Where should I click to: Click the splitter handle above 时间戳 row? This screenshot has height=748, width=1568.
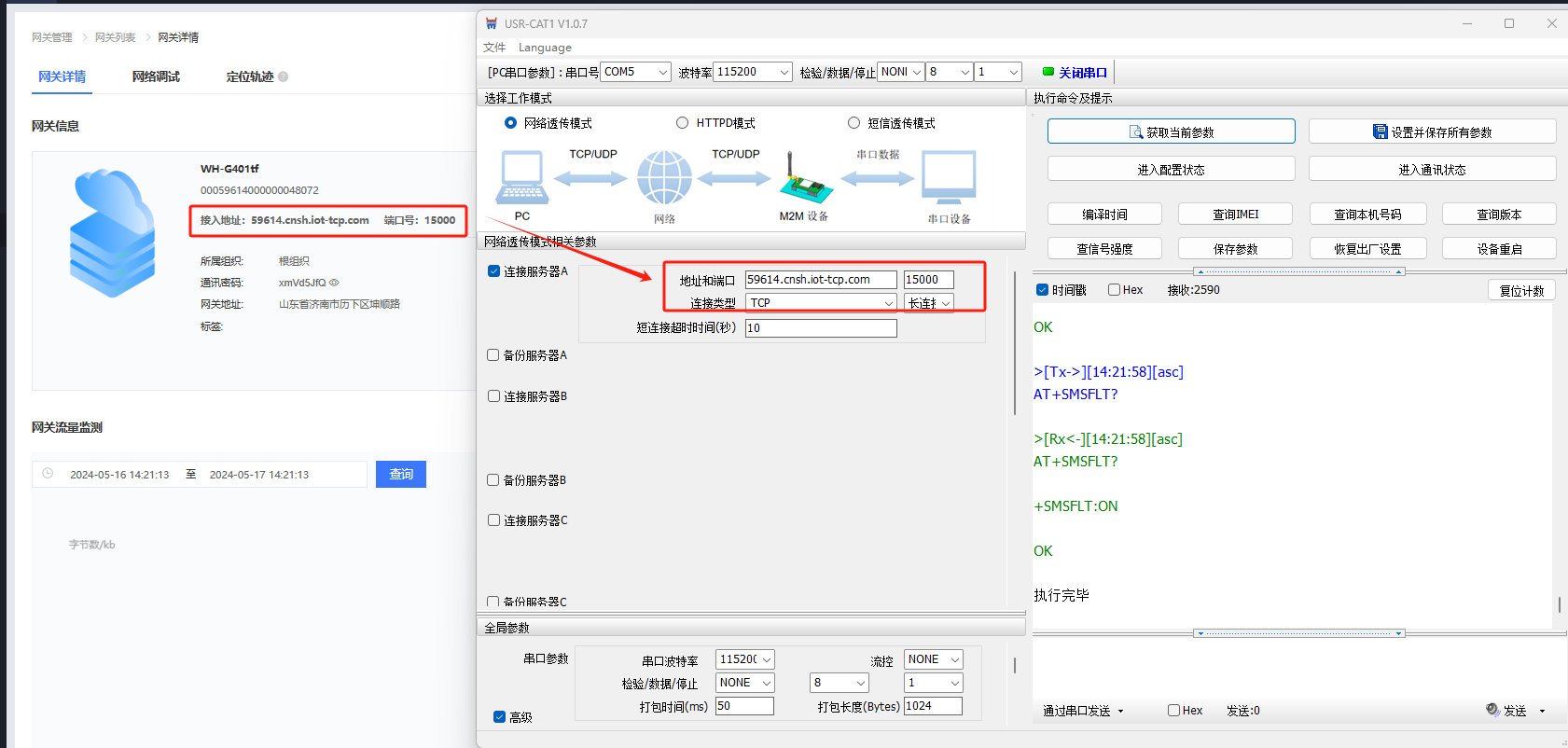click(1299, 272)
